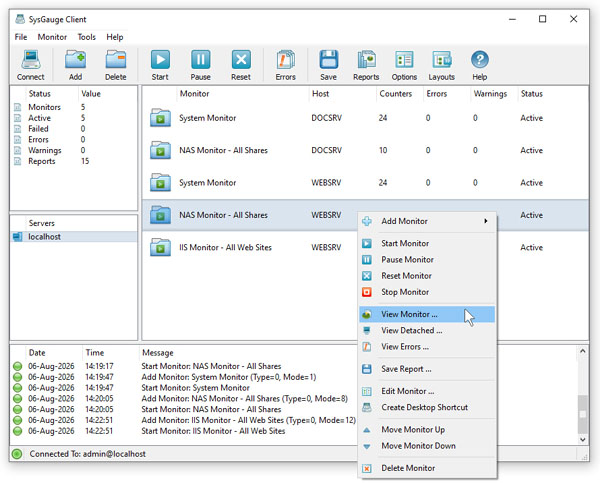Screen dimensions: 600x483
Task: Click the Connect toolbar icon
Action: coord(31,61)
